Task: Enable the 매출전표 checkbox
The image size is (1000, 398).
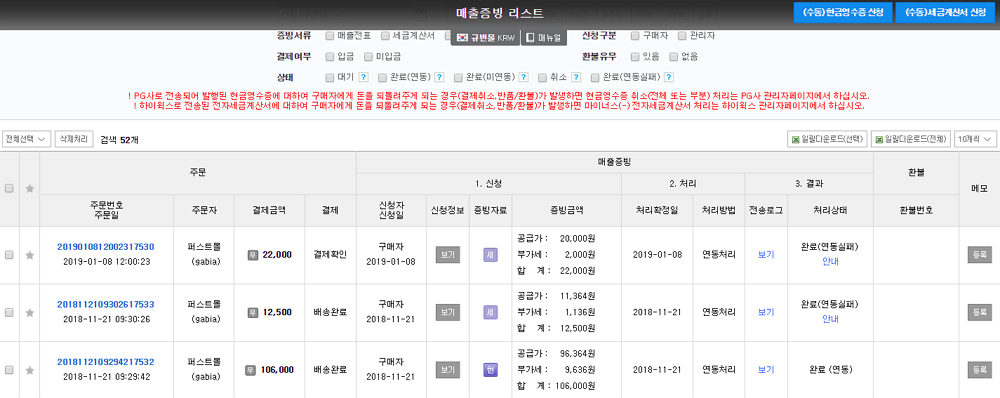Action: 330,36
